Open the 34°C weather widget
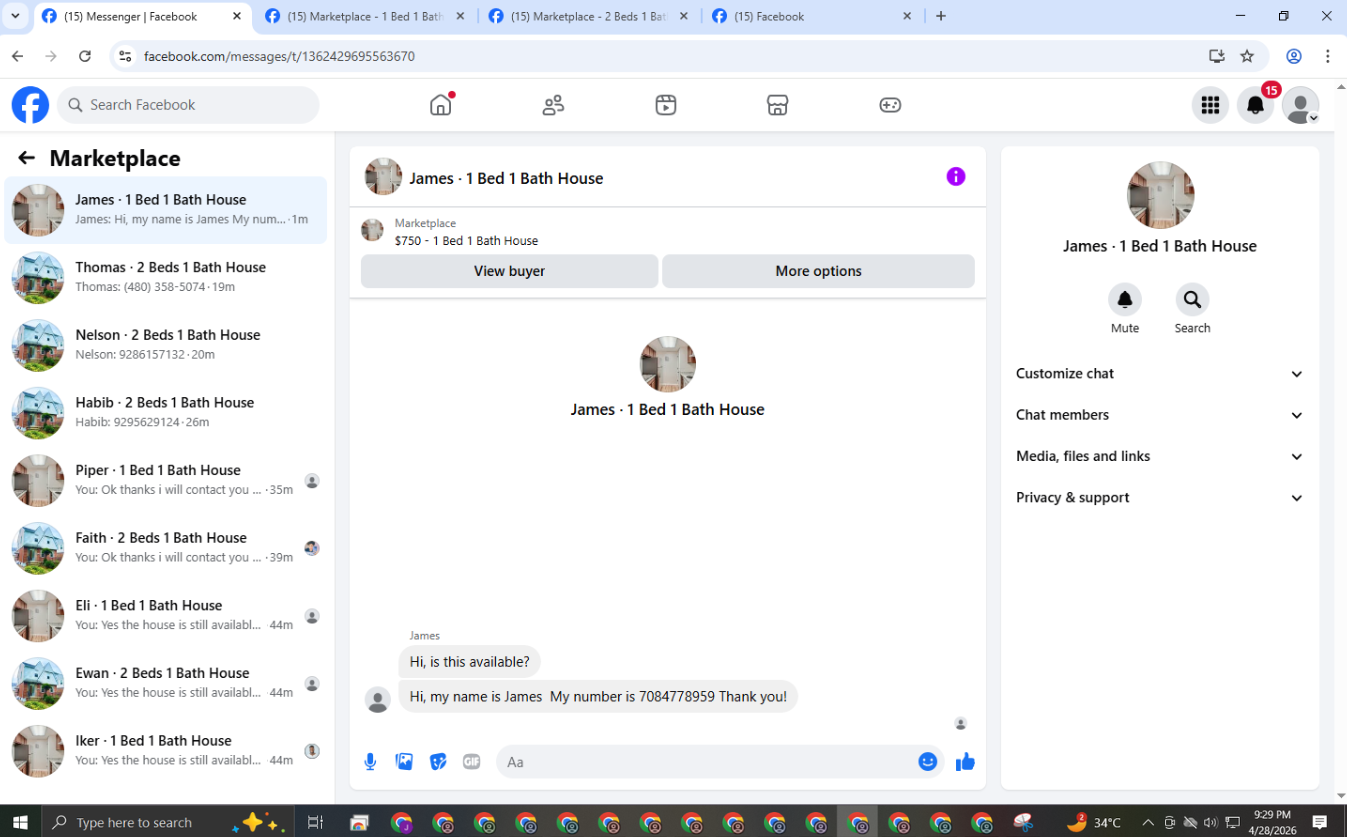The width and height of the screenshot is (1347, 837). [x=1094, y=822]
